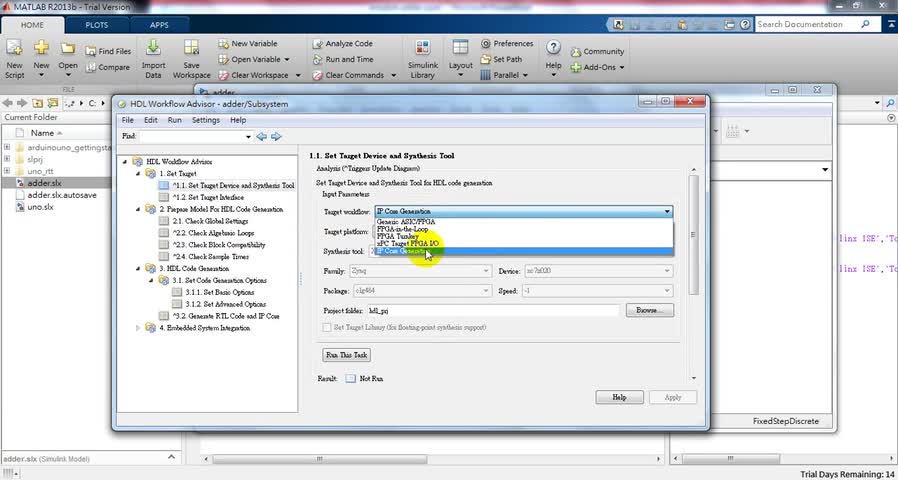Choose Generic ASIC/FPGA workflow option
The height and width of the screenshot is (480, 898).
pyautogui.click(x=524, y=221)
